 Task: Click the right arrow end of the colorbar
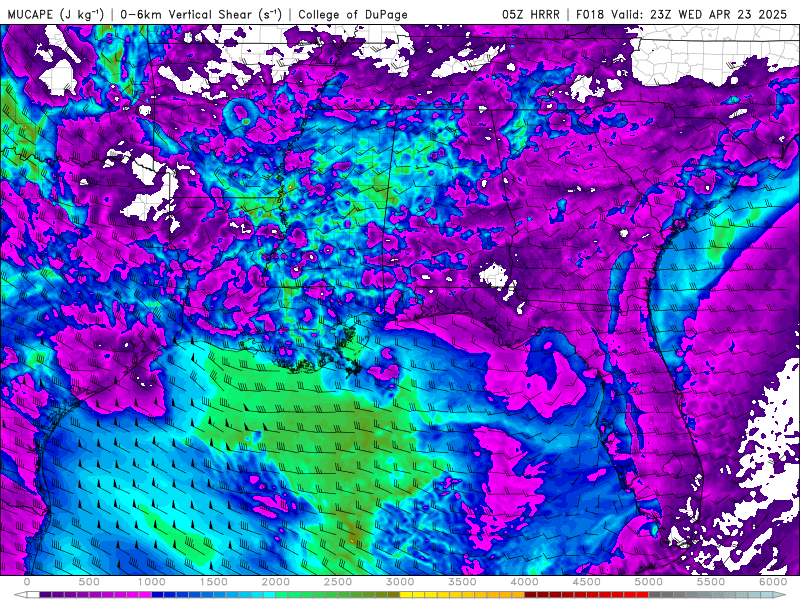[780, 594]
